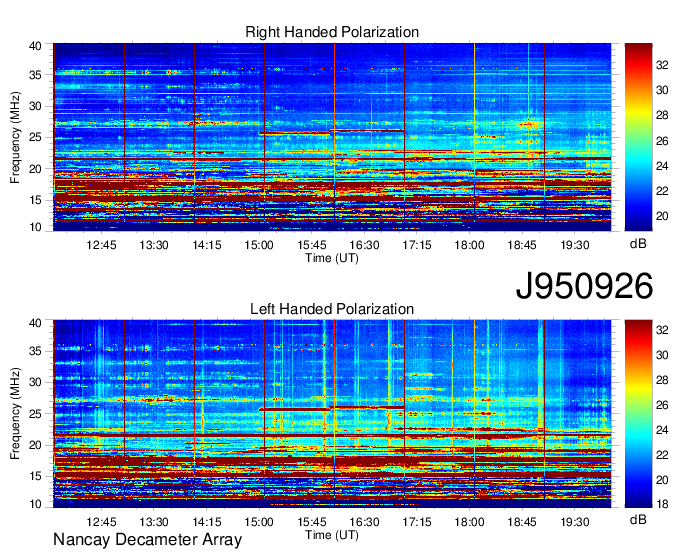Viewport: 680px width, 552px height.
Task: Click the "28" tick on Left Handed colorbar
Action: click(662, 380)
